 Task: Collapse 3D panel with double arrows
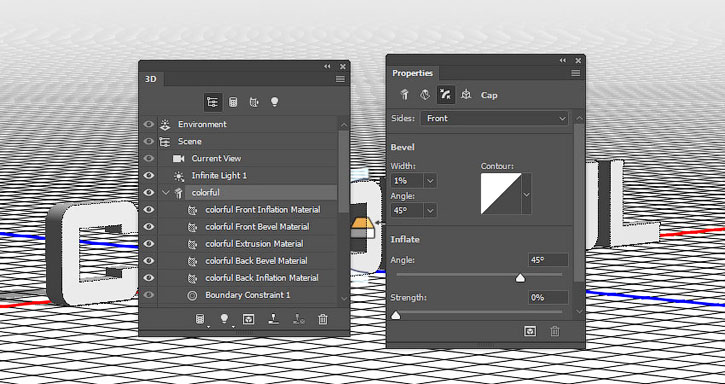(x=327, y=67)
